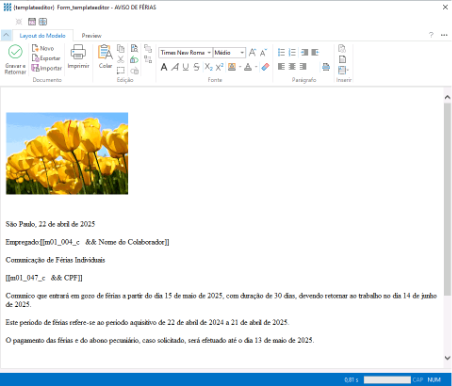Click the Importar button

[47, 68]
